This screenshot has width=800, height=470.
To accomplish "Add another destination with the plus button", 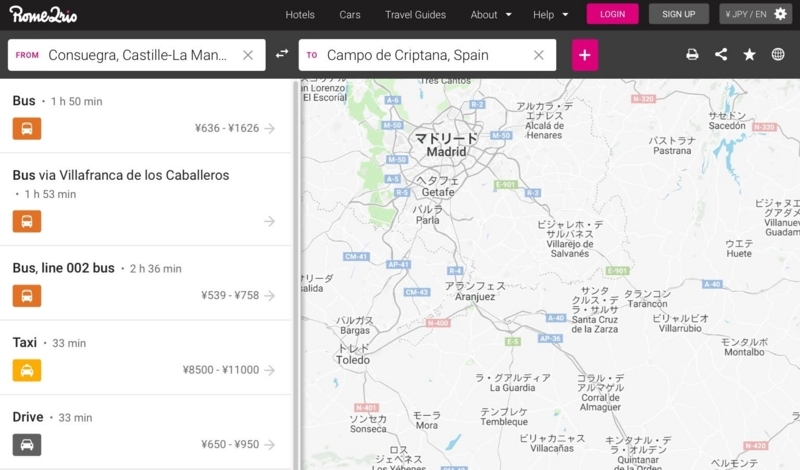I will (x=585, y=55).
